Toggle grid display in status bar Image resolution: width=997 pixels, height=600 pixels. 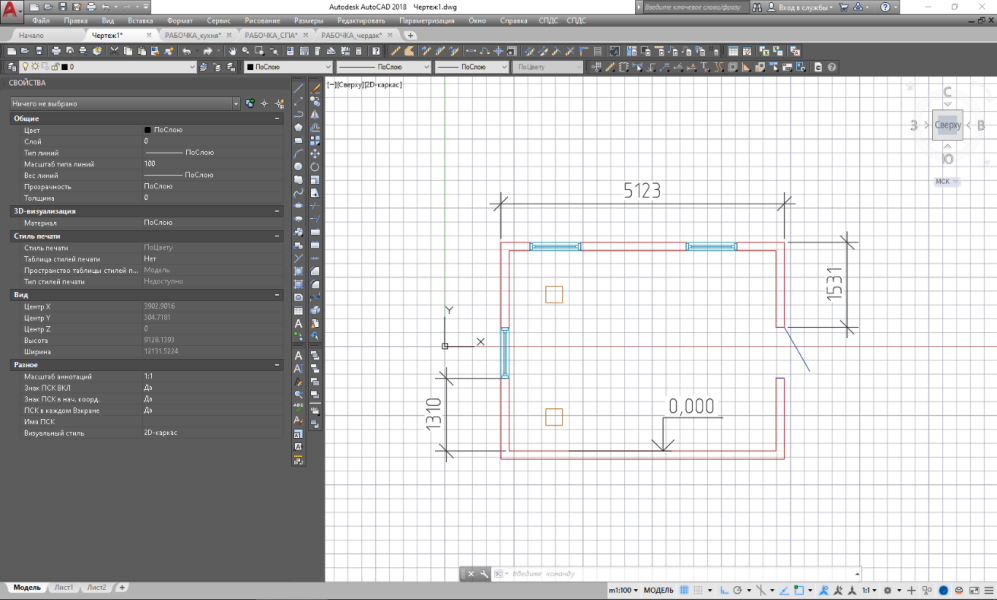click(684, 590)
